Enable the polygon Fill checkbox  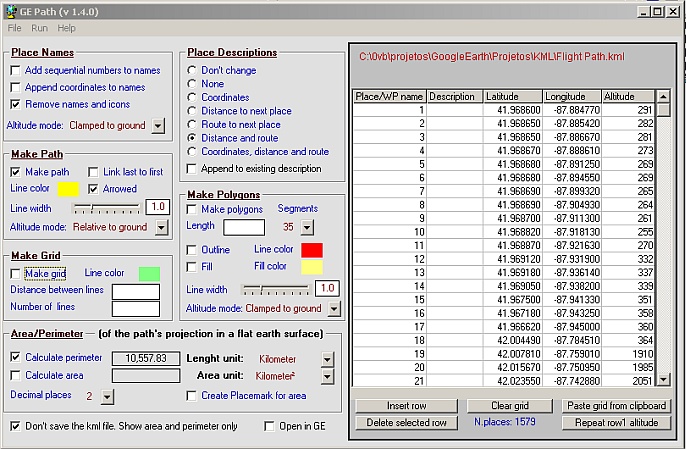[192, 267]
